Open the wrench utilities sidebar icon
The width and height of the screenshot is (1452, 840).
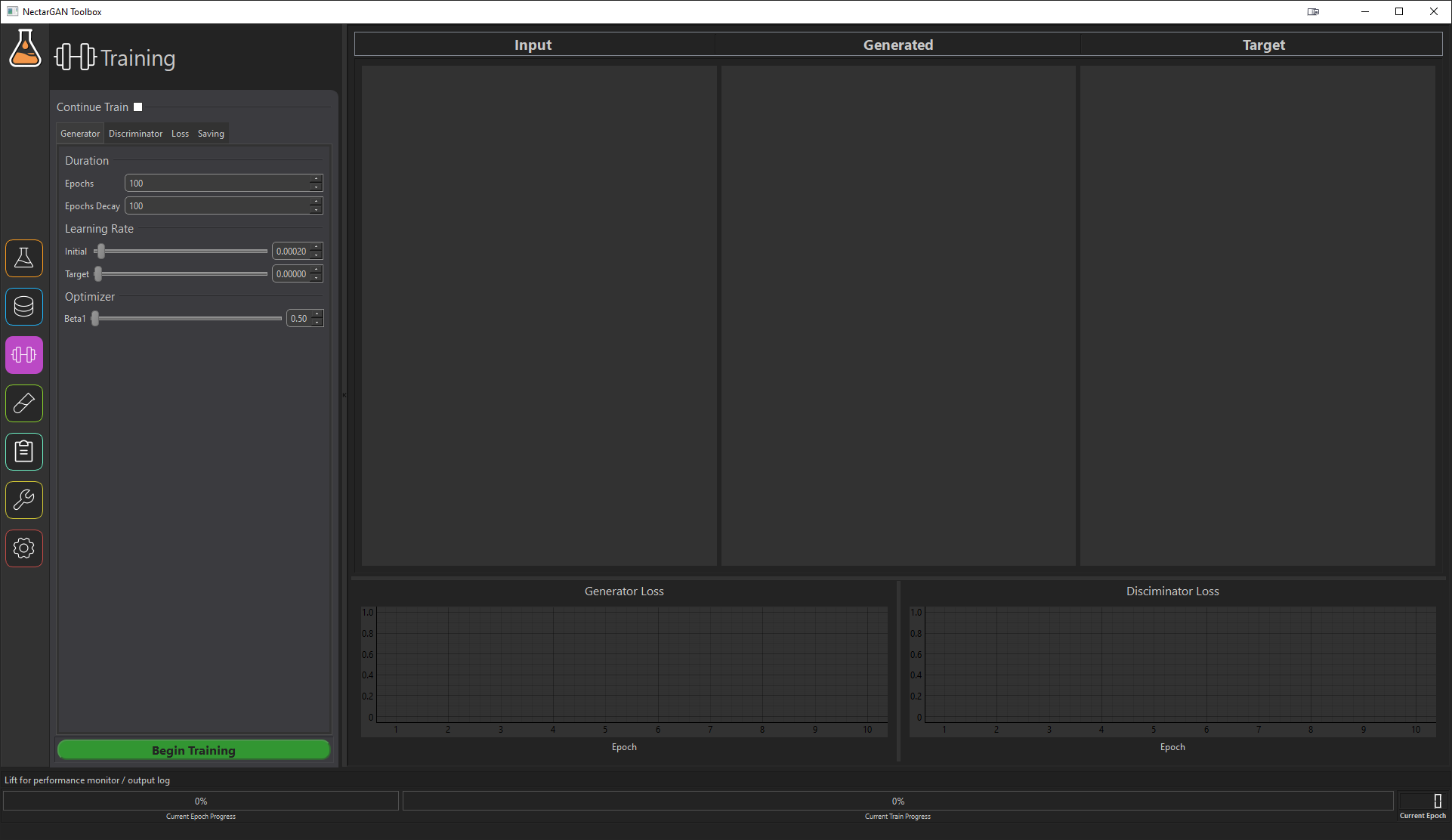coord(24,500)
